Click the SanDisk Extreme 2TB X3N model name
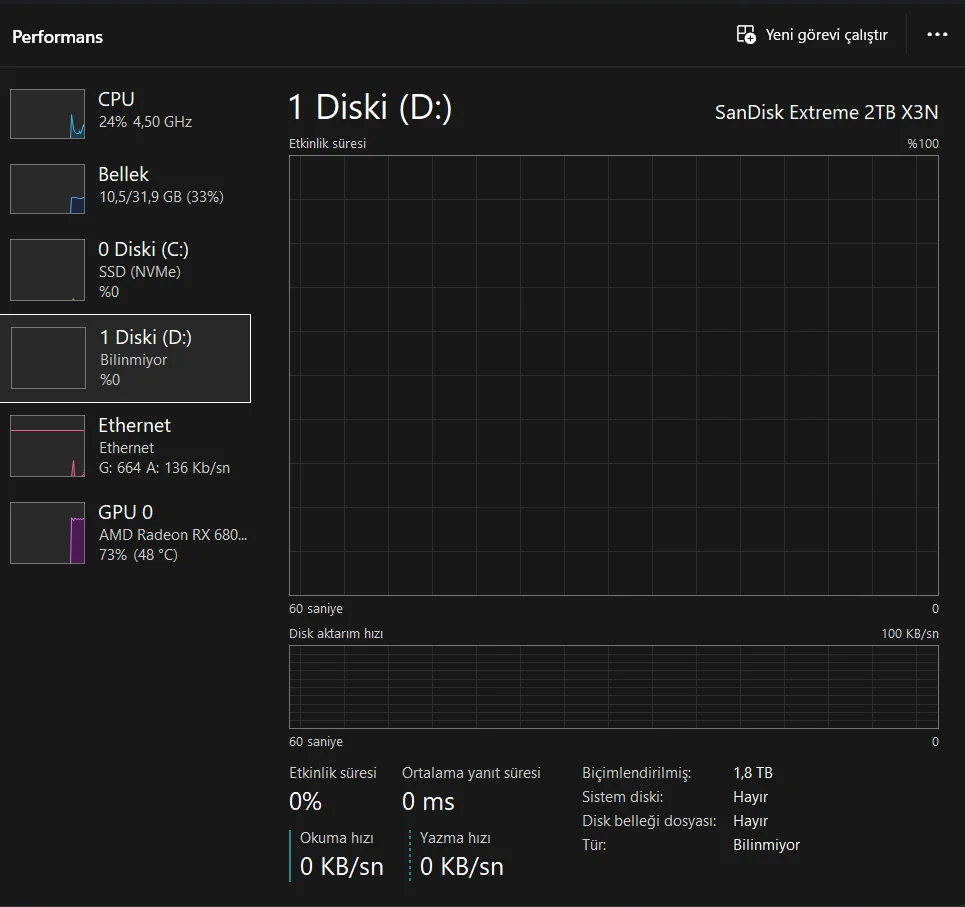This screenshot has width=965, height=907. point(826,112)
